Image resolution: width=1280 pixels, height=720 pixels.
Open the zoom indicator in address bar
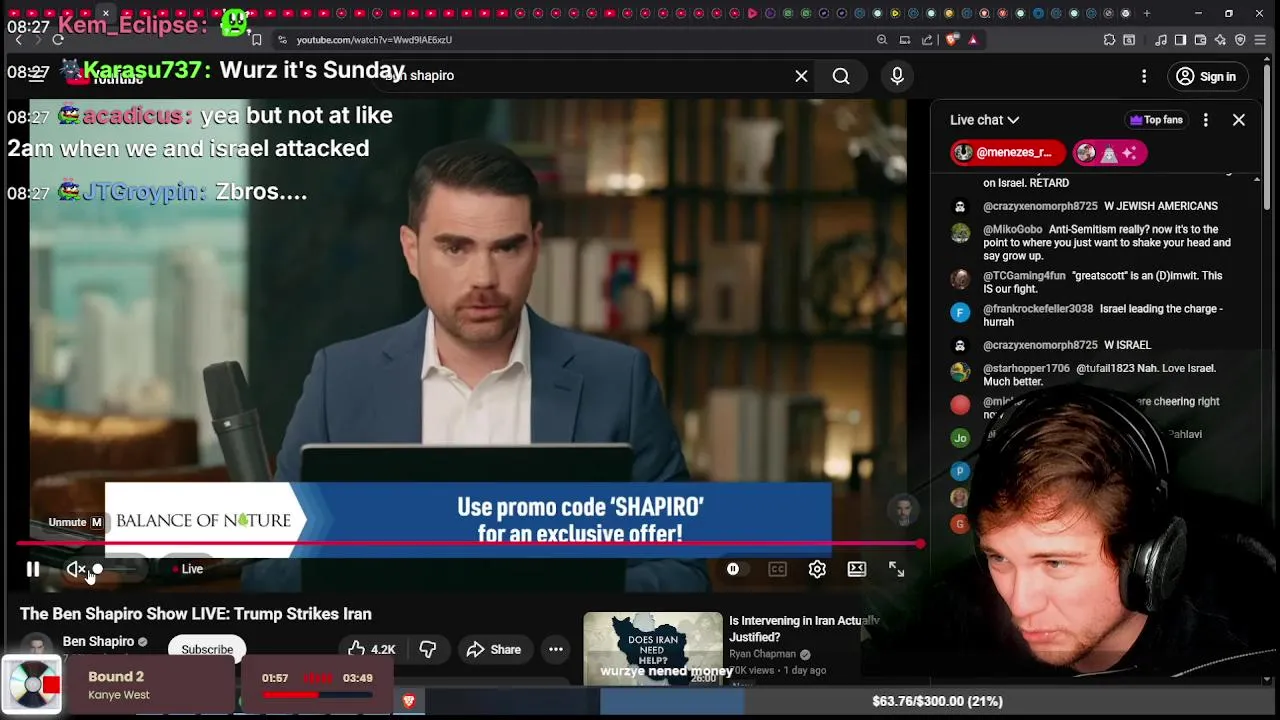coord(881,40)
